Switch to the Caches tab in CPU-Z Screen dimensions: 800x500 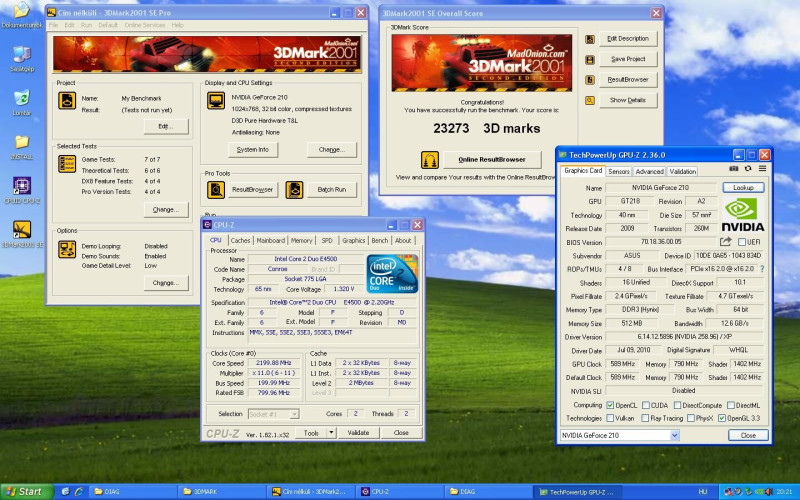[x=240, y=240]
